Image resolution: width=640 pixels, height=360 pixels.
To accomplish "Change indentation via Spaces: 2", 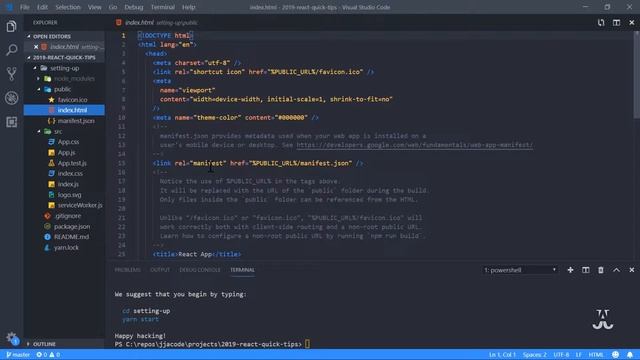I will pos(534,355).
